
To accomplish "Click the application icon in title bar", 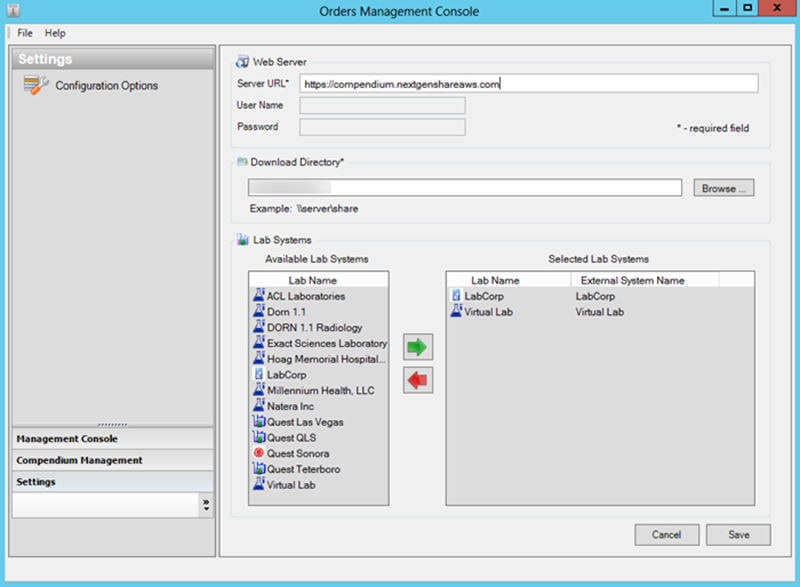I will pos(13,10).
